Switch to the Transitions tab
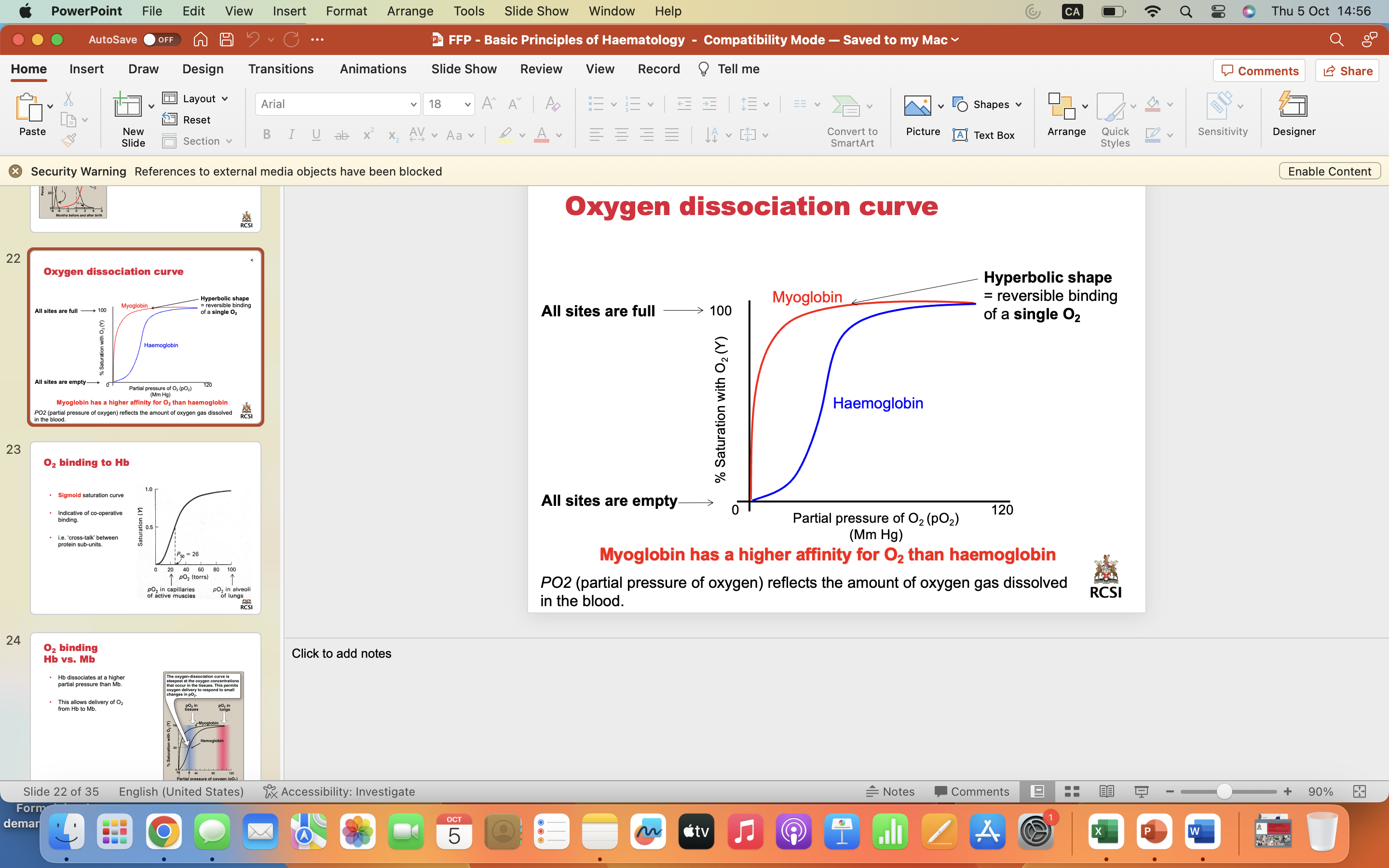Viewport: 1389px width, 868px height. point(281,69)
